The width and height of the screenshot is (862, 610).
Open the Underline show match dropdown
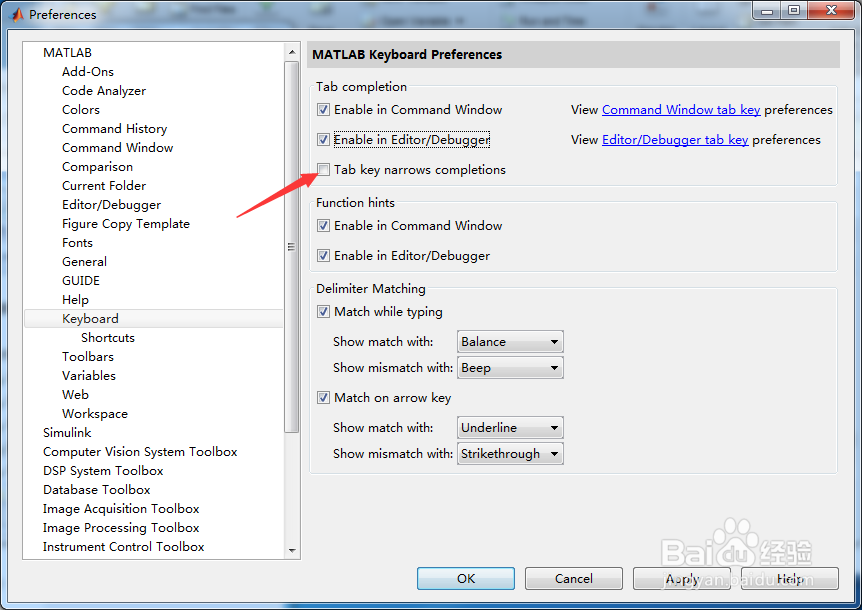(510, 428)
